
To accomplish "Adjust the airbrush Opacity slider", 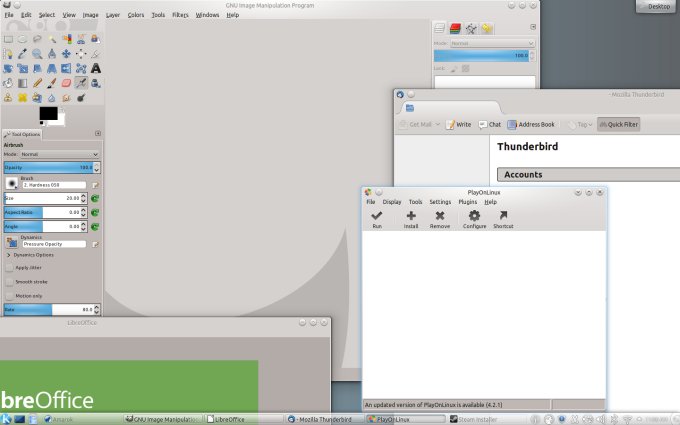I will (x=52, y=167).
